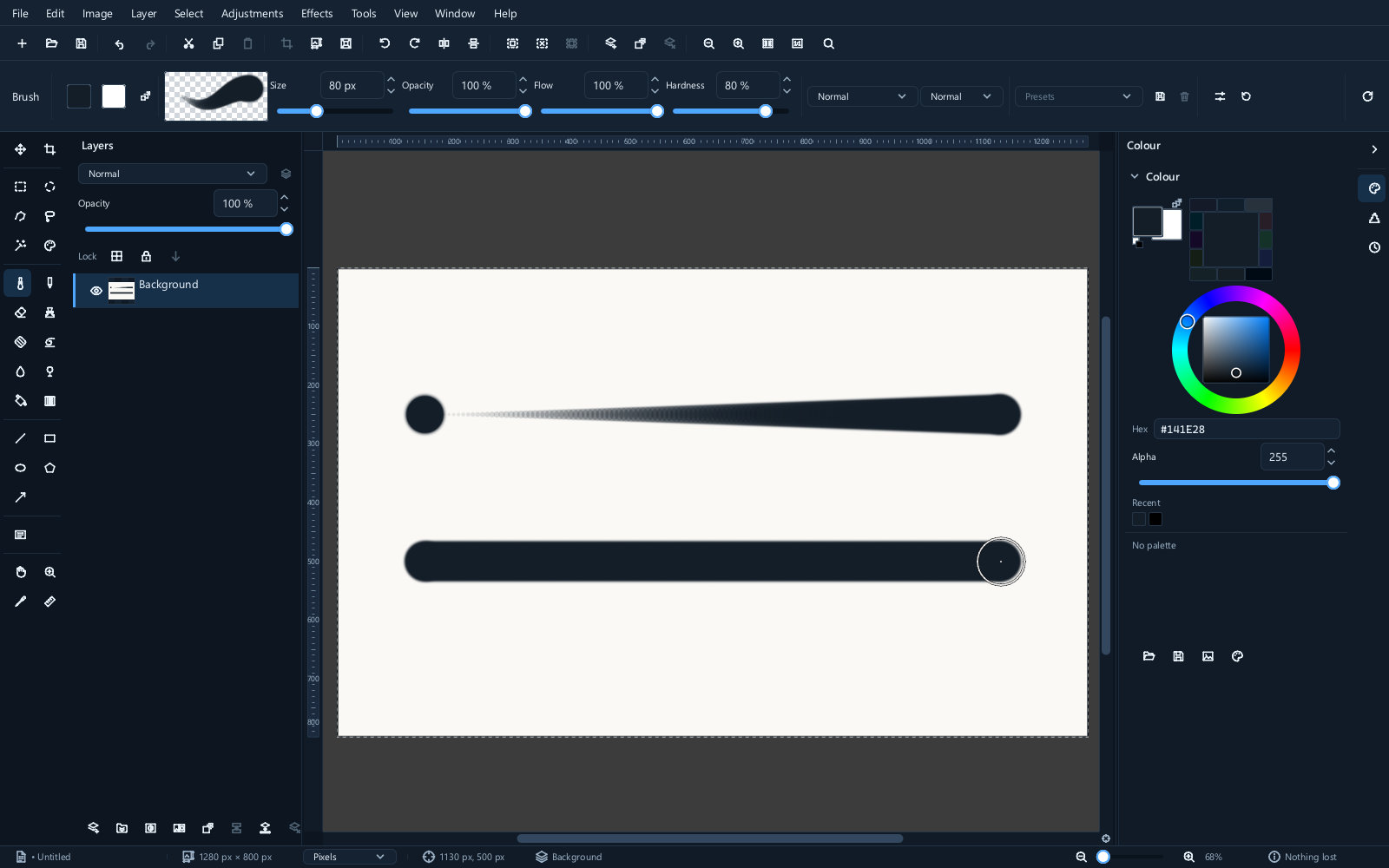Select the Rectangular marquee tool
Viewport: 1389px width, 868px height.
click(20, 187)
